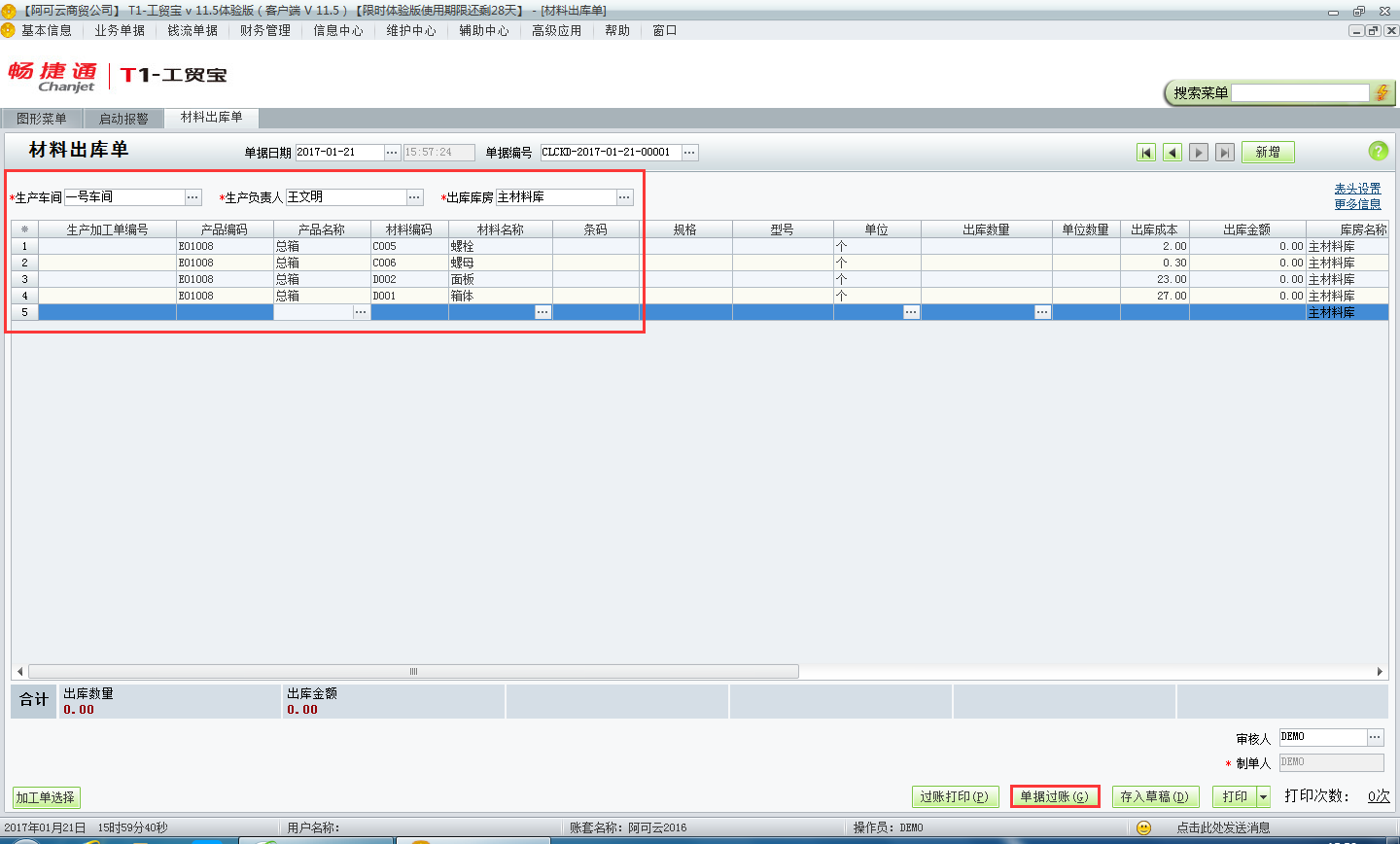Click the 搜索菜单 search input field

click(x=1300, y=93)
